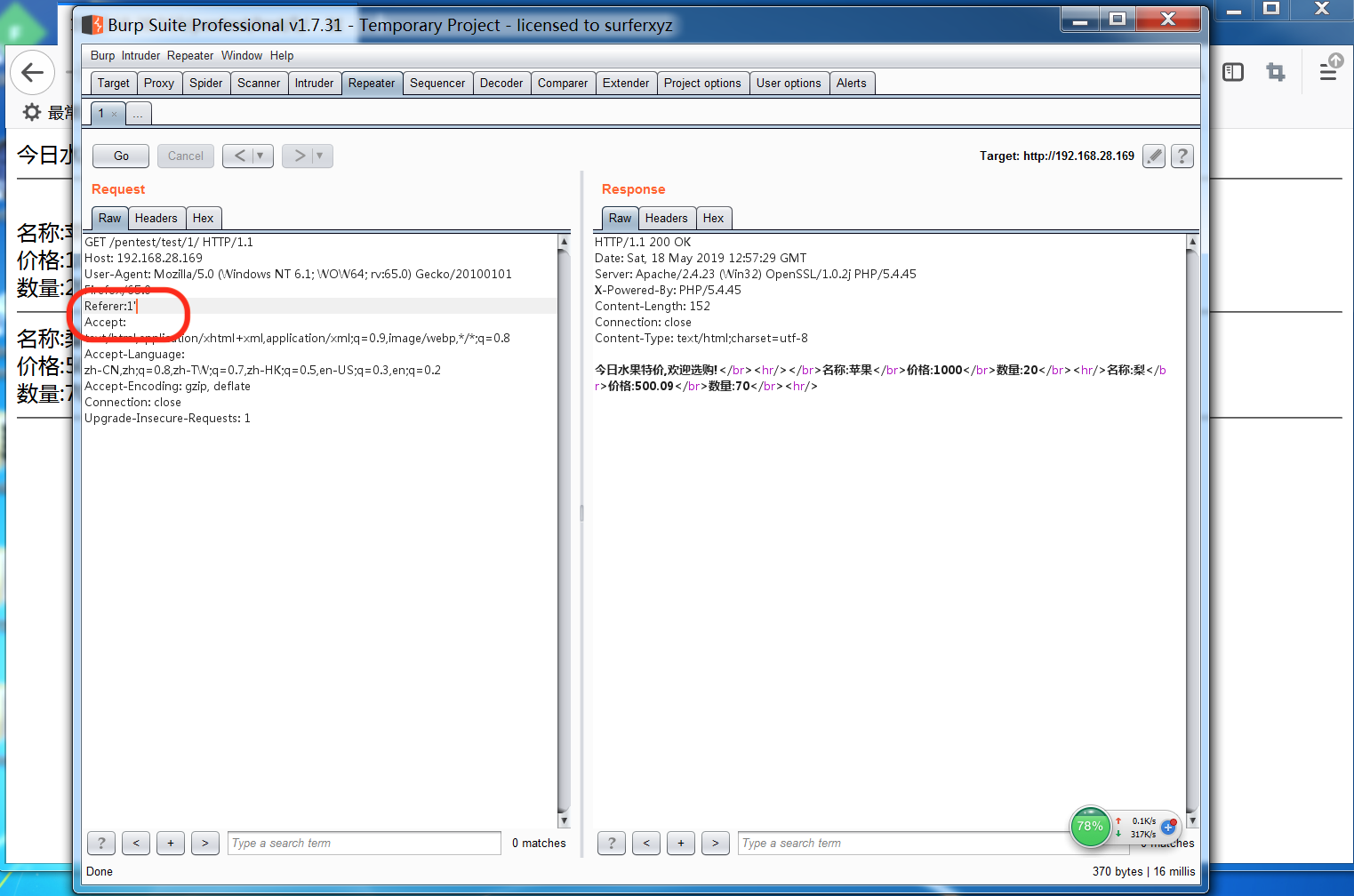Select the Response Hex tab

click(x=714, y=218)
